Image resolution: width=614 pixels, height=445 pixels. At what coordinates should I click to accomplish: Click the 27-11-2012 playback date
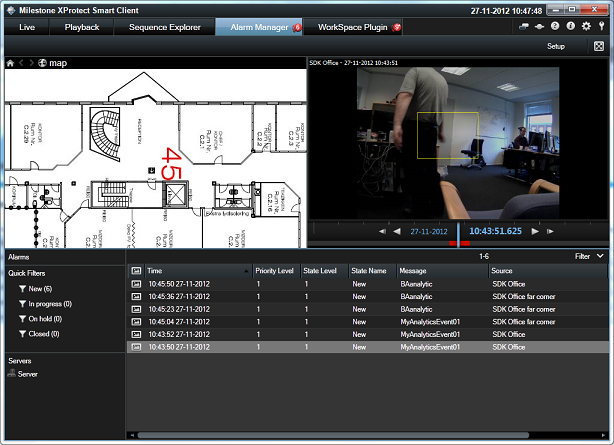click(429, 232)
